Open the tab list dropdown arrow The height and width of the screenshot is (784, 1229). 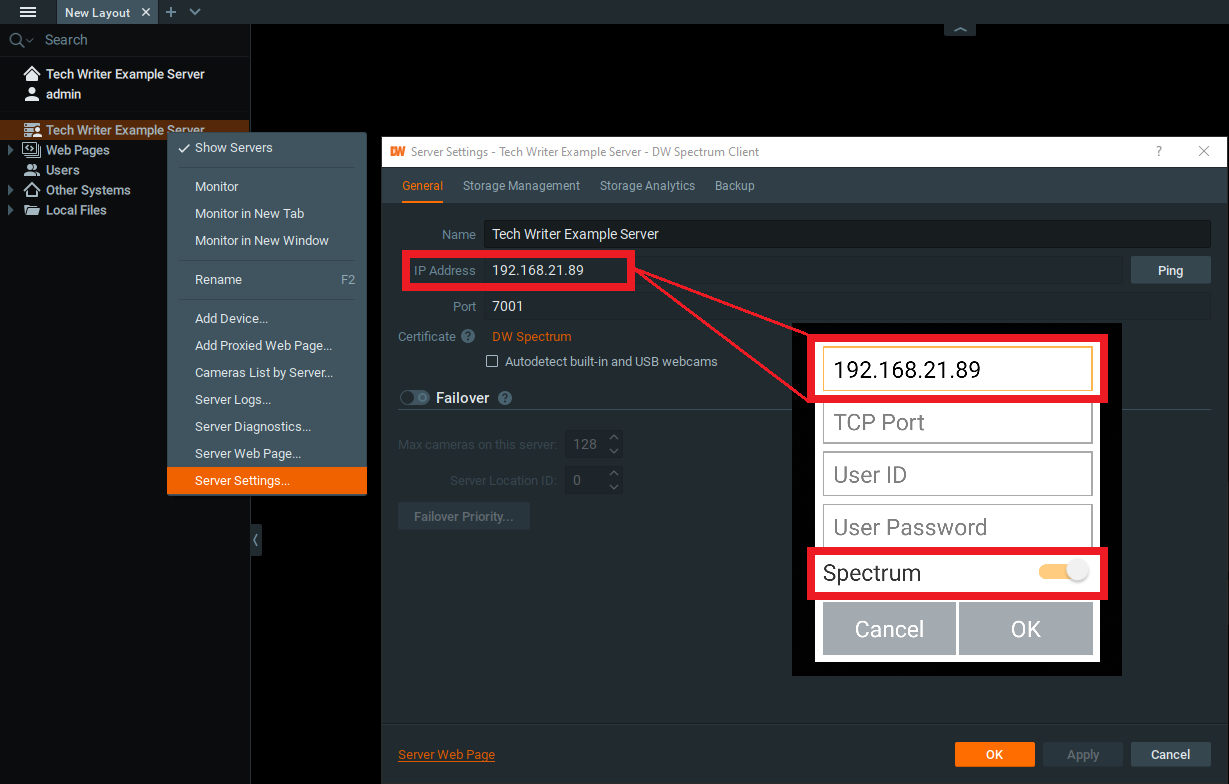196,12
